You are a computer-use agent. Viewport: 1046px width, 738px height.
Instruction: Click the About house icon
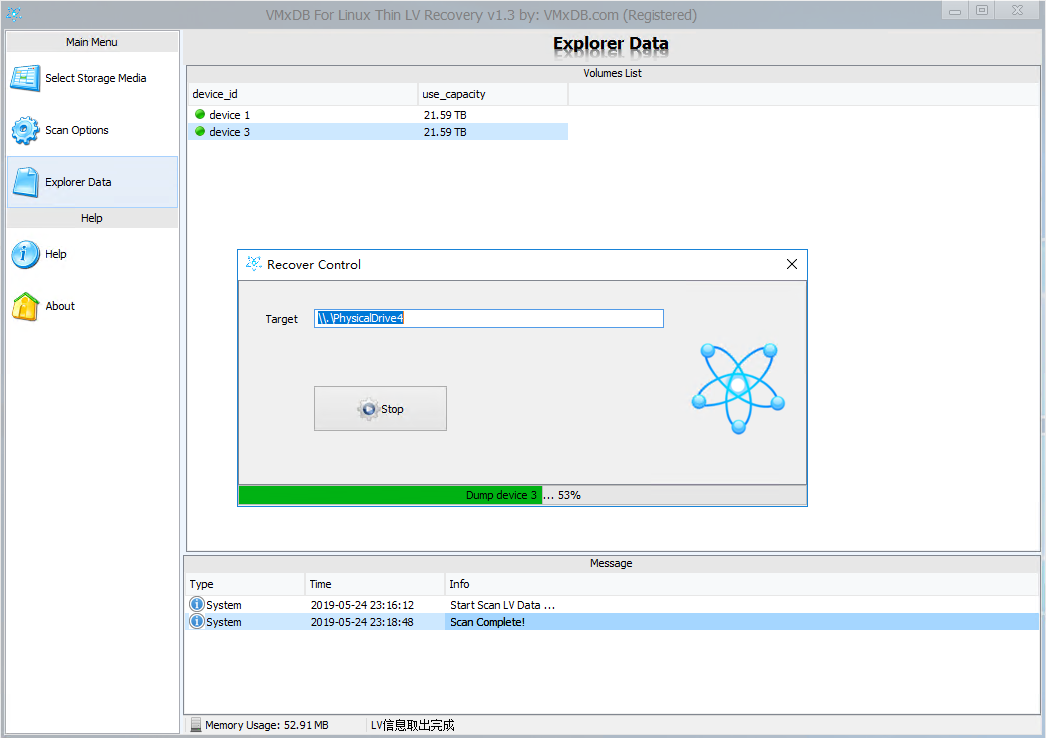point(25,306)
